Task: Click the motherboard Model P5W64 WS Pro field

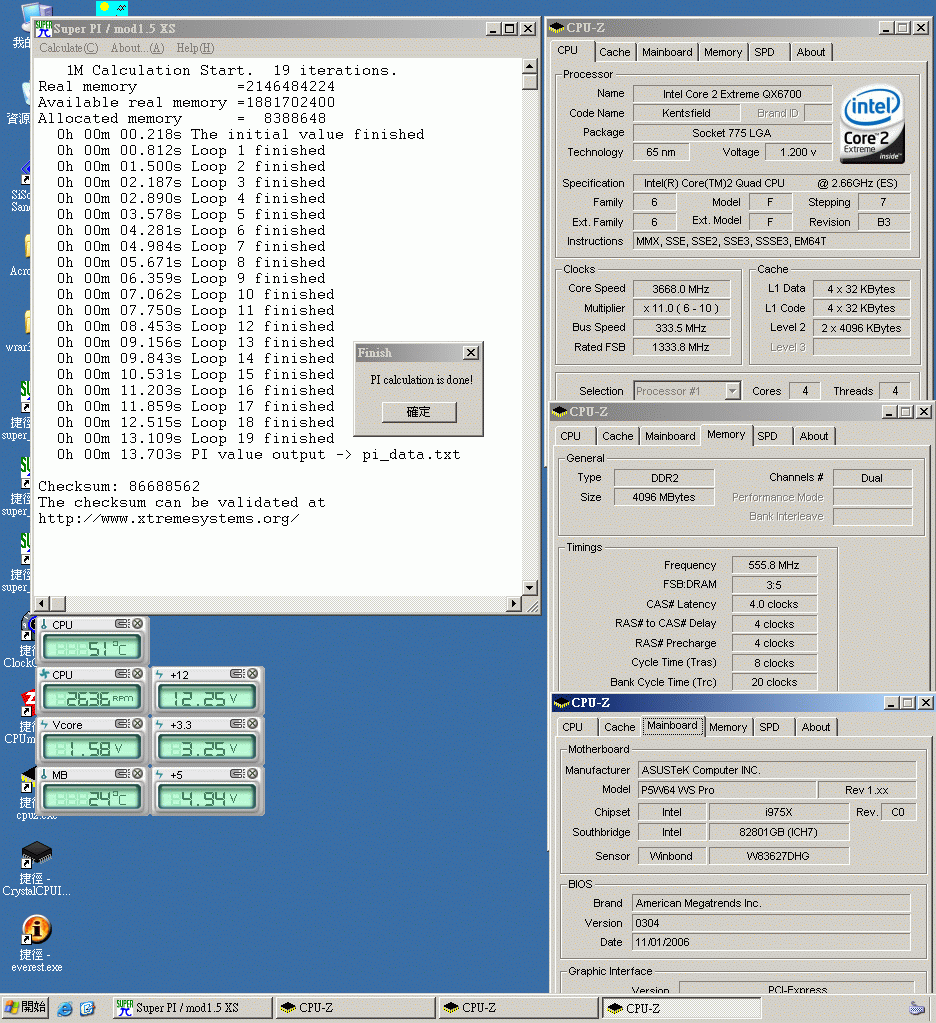Action: 727,789
